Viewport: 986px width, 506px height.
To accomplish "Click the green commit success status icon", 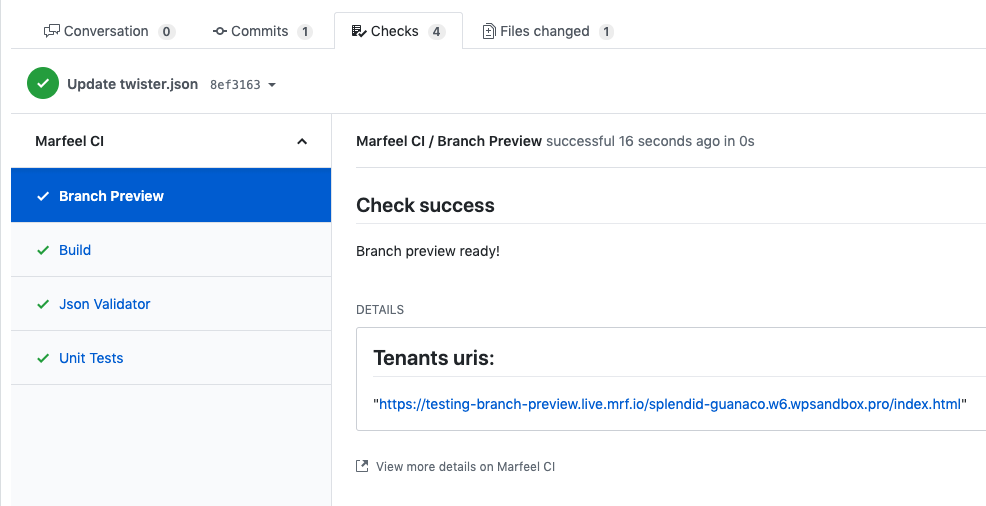I will point(43,84).
